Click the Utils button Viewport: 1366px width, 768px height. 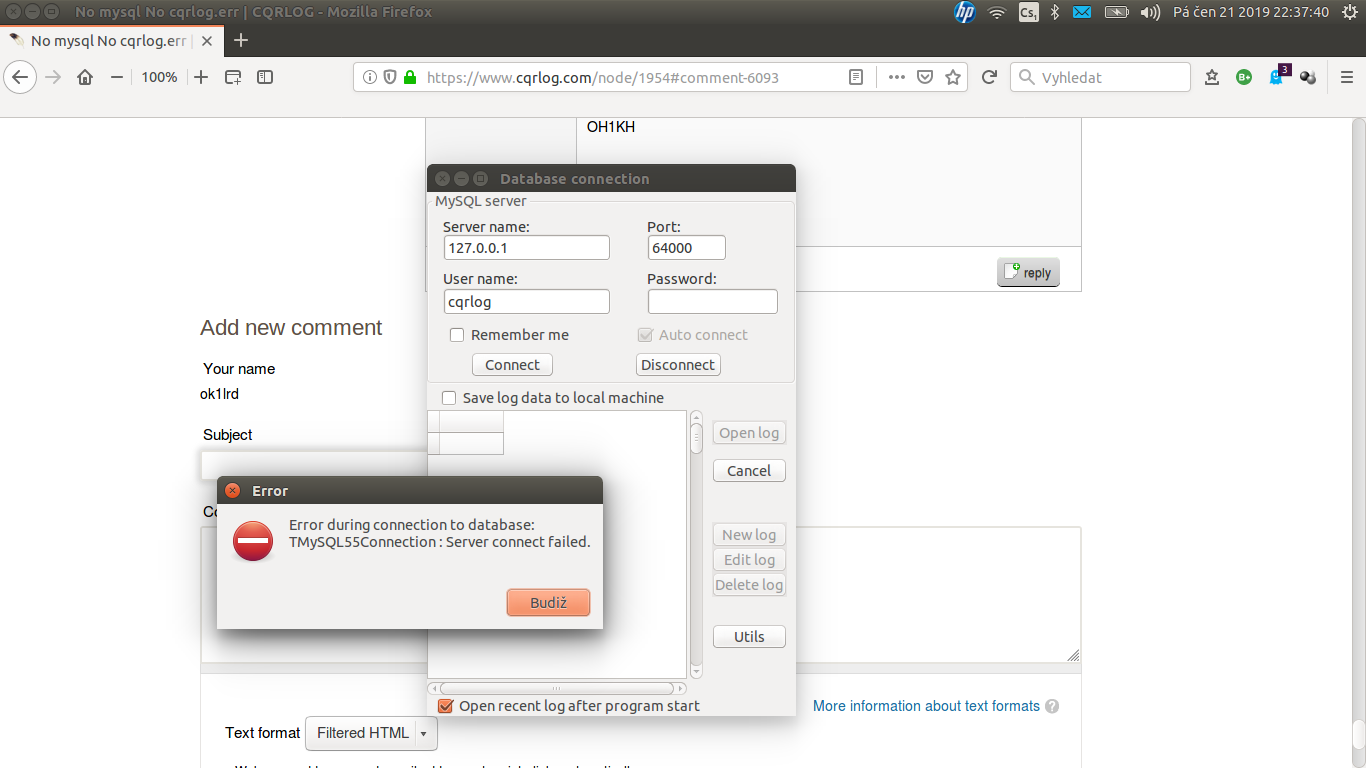pyautogui.click(x=749, y=637)
